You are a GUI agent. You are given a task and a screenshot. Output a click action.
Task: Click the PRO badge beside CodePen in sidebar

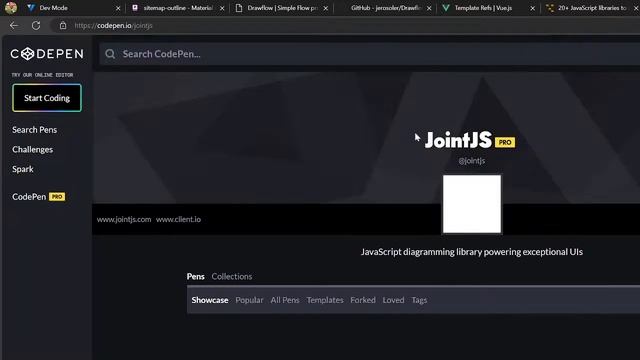point(57,197)
